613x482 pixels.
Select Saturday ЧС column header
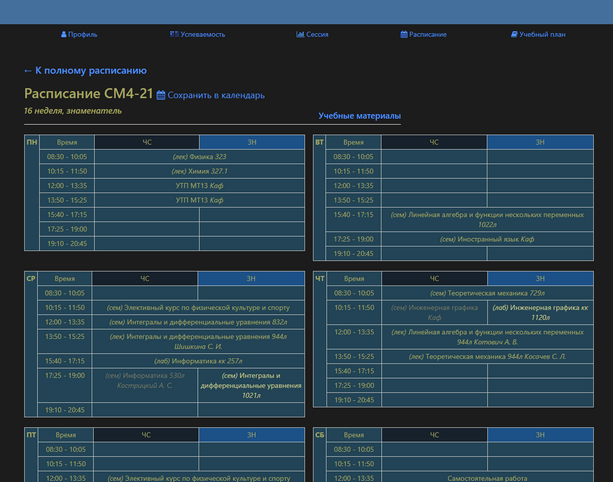tap(434, 435)
